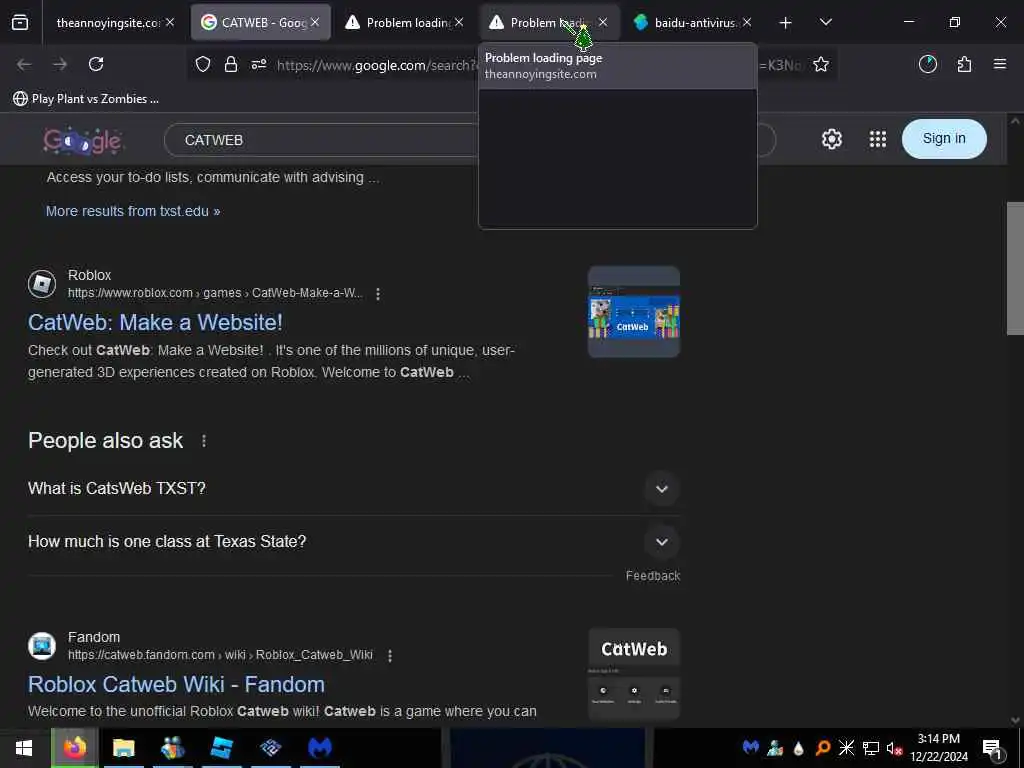Viewport: 1024px width, 768px height.
Task: Reload the current page
Action: point(96,64)
